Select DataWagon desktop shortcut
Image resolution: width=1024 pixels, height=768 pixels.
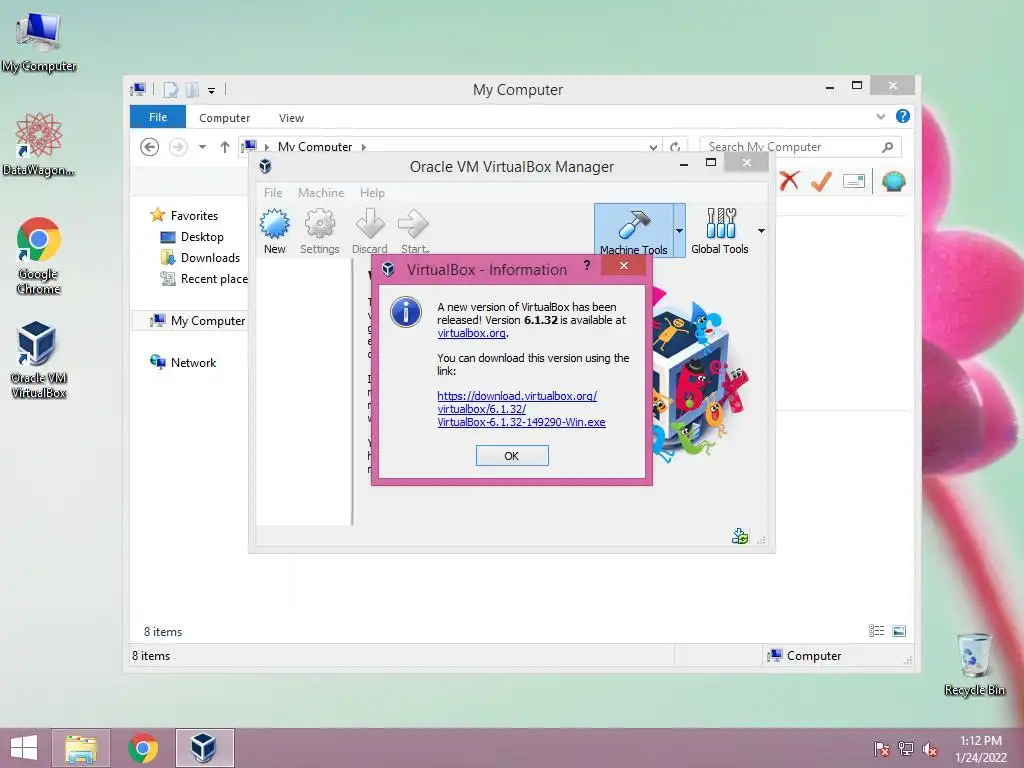pyautogui.click(x=39, y=145)
